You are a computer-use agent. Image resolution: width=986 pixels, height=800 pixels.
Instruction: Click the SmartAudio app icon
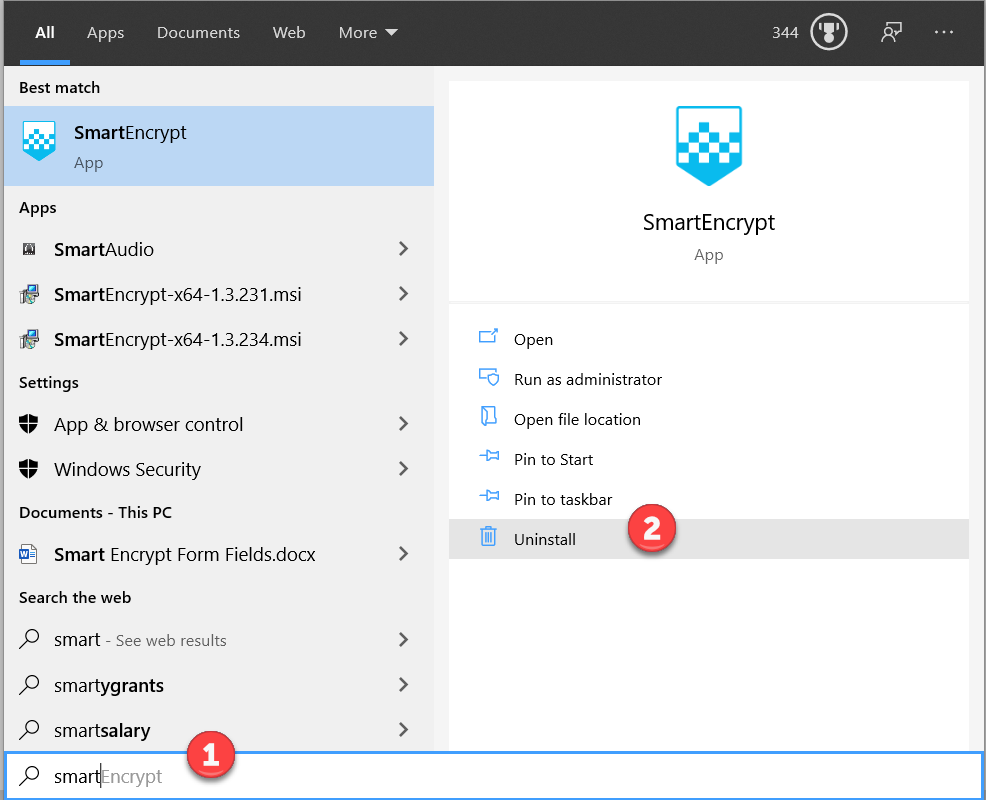(x=29, y=249)
